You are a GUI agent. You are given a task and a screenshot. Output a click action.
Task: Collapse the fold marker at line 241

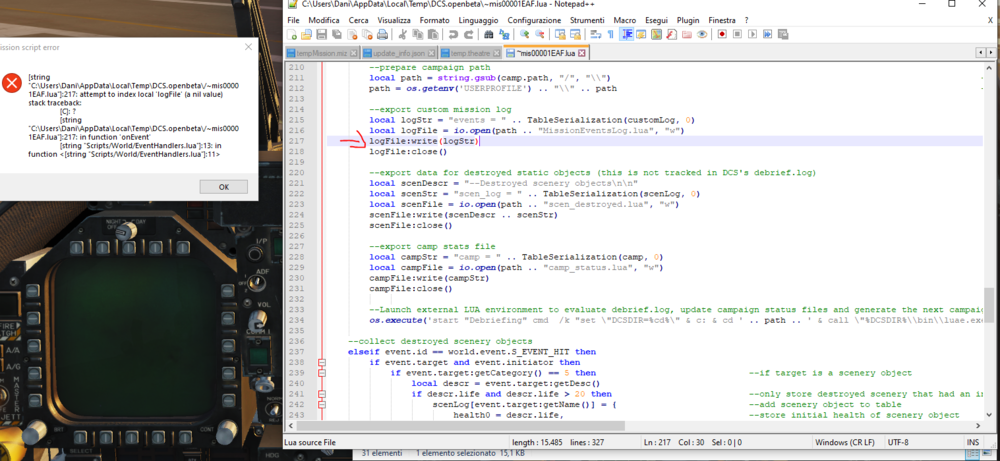321,393
